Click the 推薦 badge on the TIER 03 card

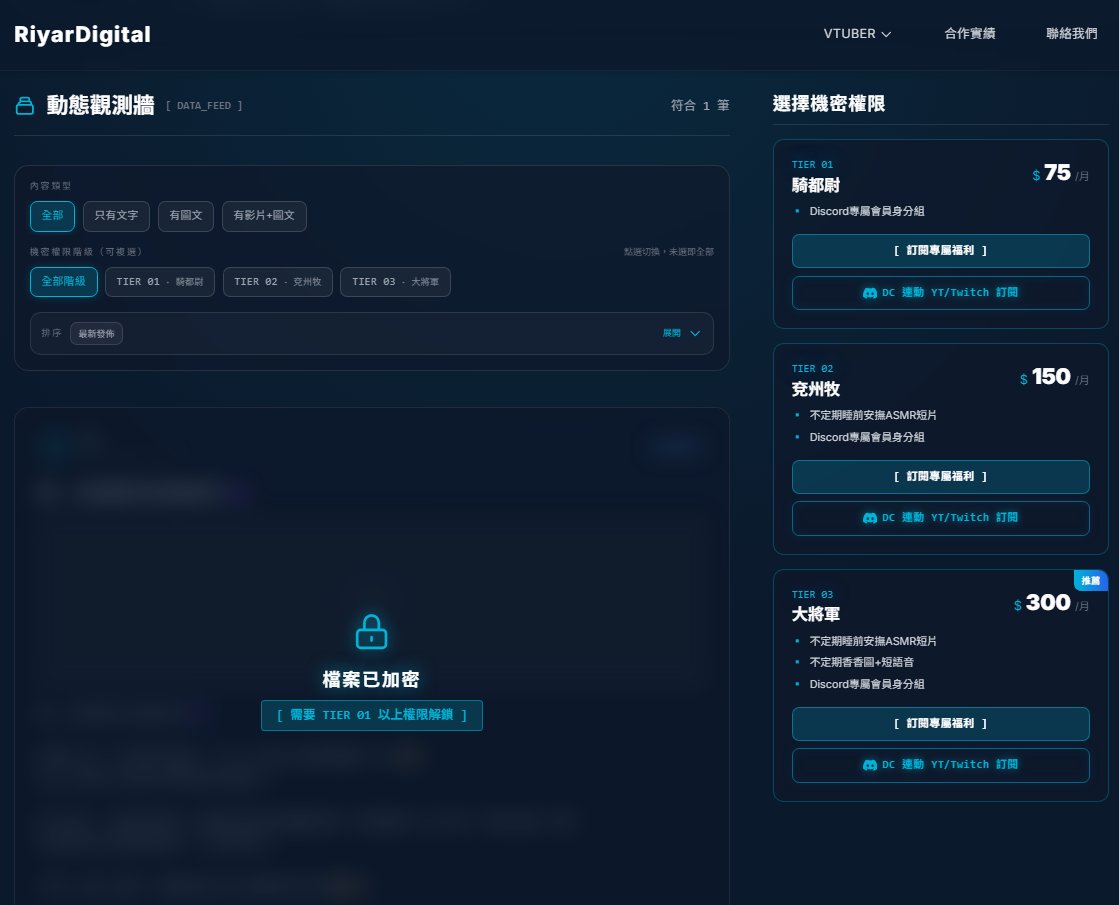click(x=1090, y=580)
